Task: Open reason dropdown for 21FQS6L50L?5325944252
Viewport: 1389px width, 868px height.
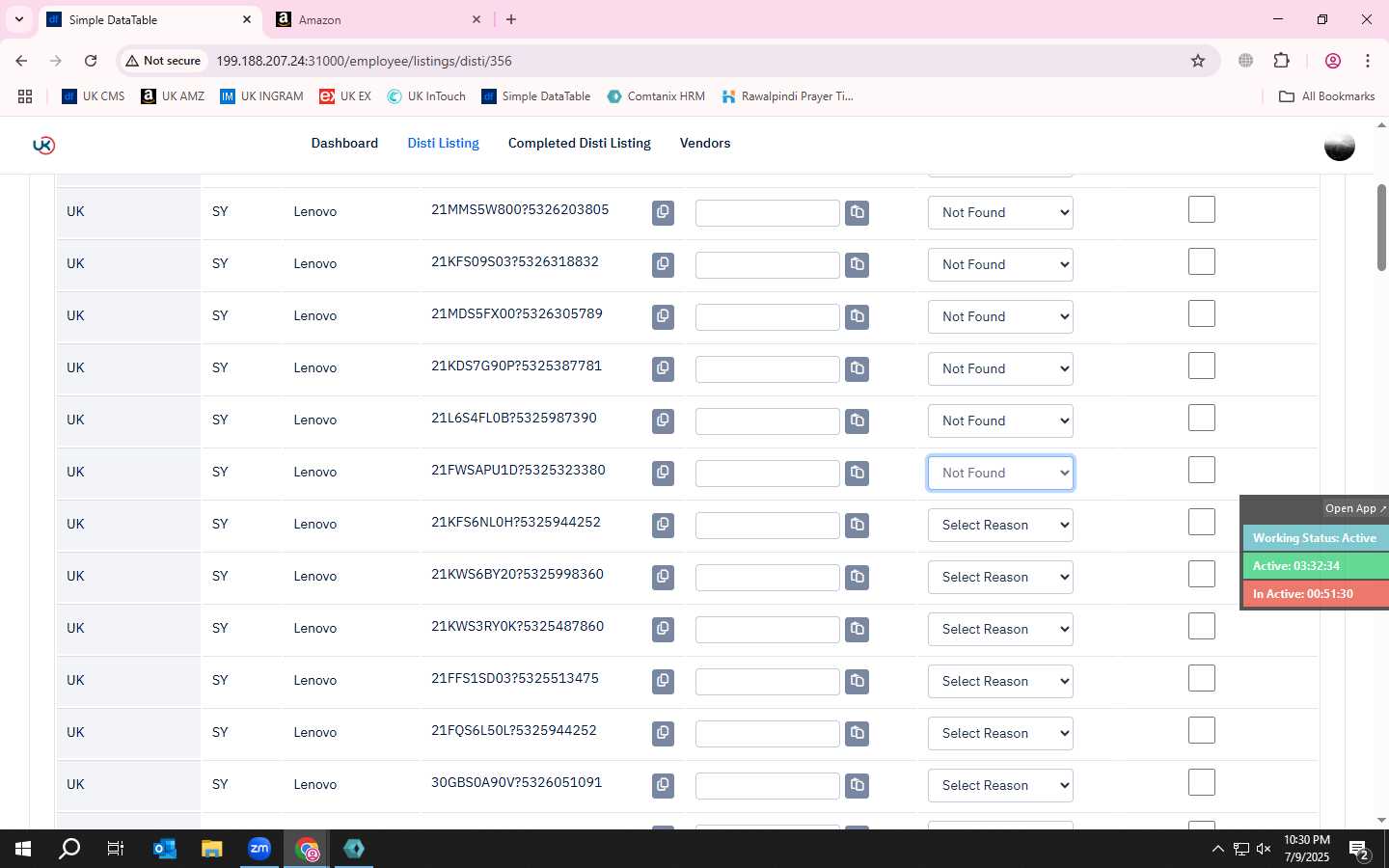Action: [1000, 733]
